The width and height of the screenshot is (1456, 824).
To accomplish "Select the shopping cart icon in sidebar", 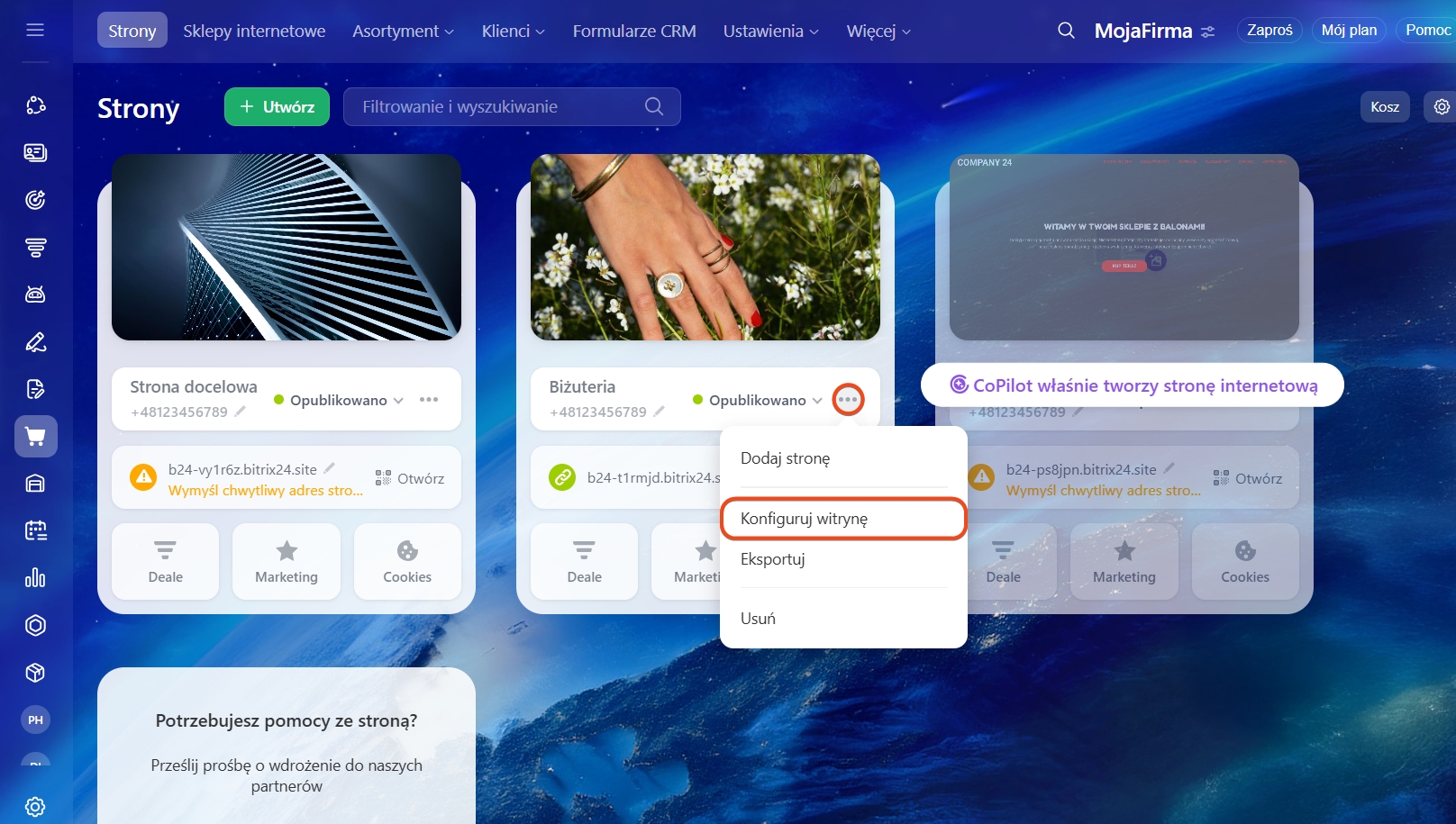I will [36, 437].
